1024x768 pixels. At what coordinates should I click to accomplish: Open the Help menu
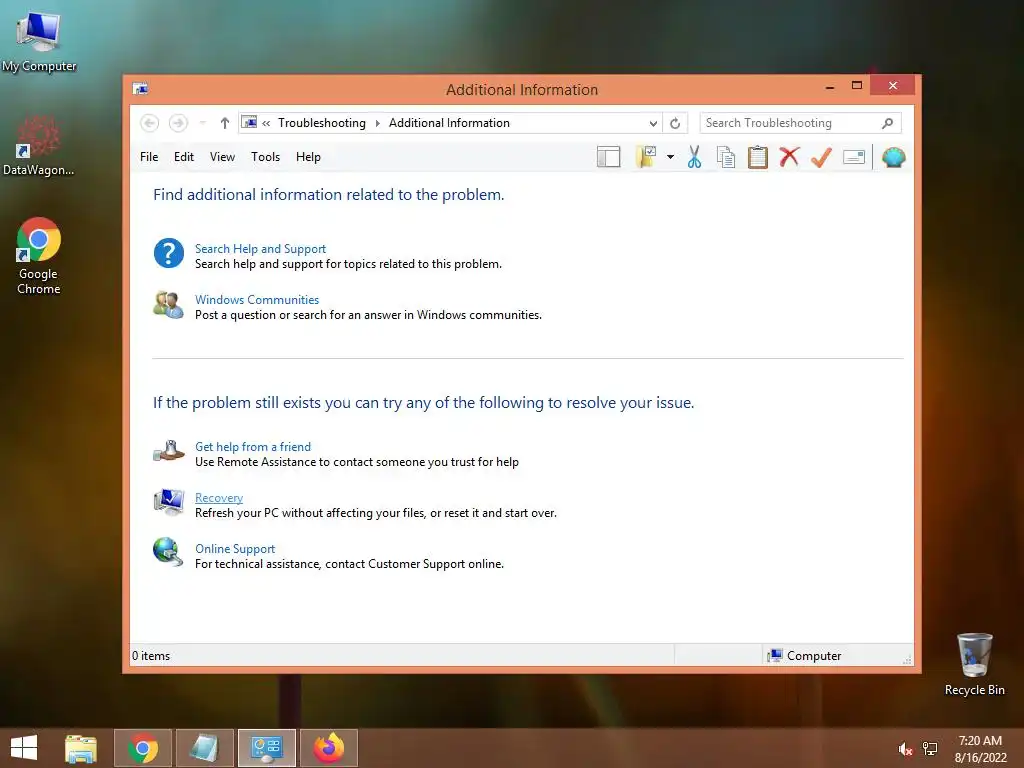point(308,157)
